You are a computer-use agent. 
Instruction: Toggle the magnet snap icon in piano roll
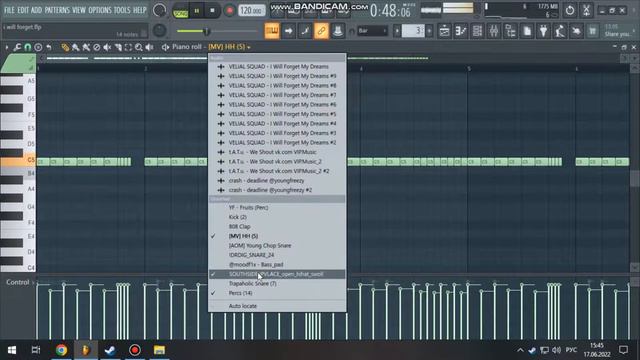coord(27,47)
